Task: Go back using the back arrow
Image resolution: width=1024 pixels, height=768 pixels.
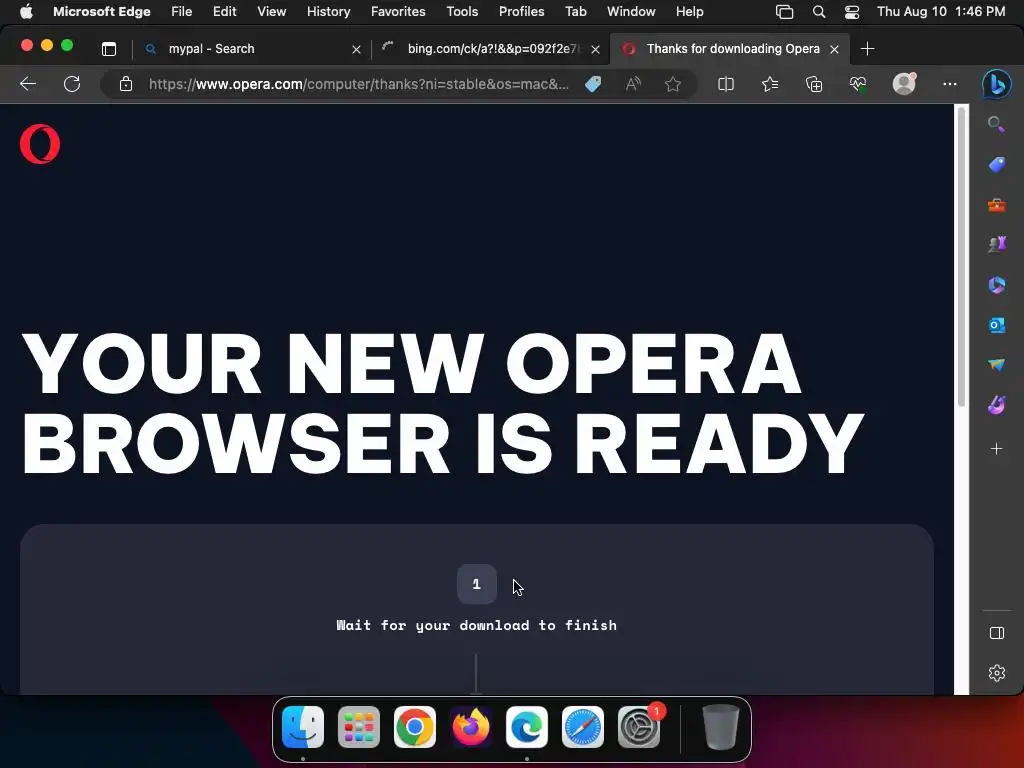Action: (x=28, y=84)
